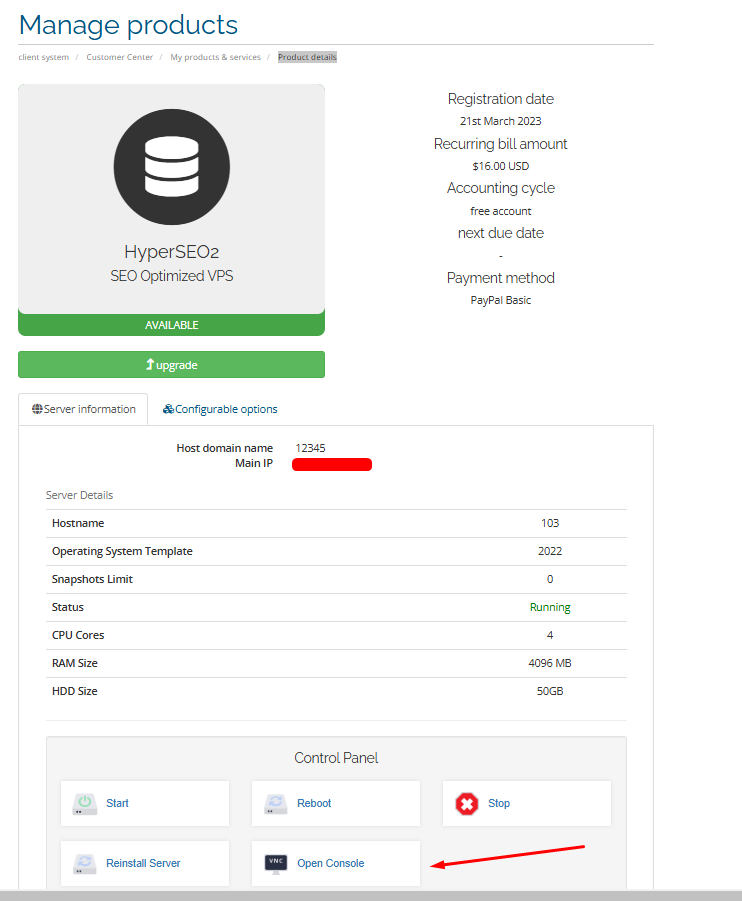The height and width of the screenshot is (901, 742).
Task: Click the Hostname value 103
Action: [550, 523]
